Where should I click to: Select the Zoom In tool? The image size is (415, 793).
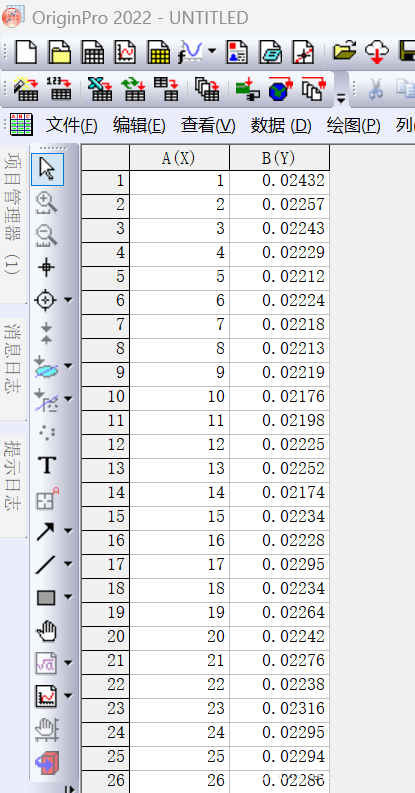point(46,202)
